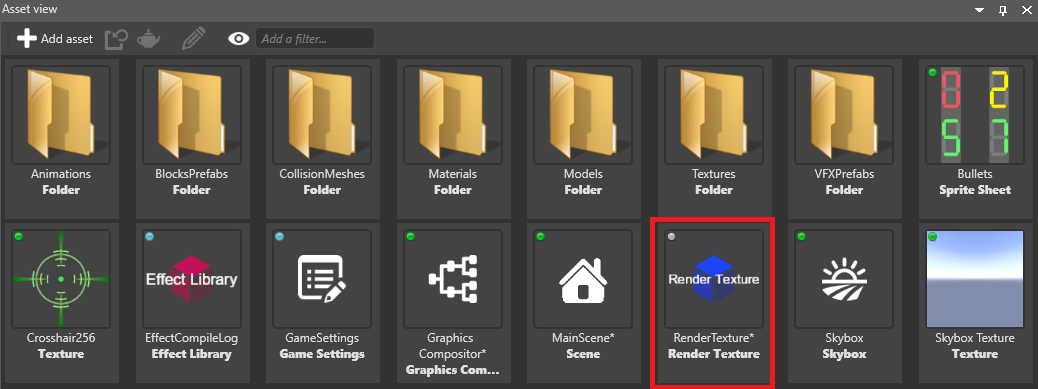This screenshot has height=389, width=1038.
Task: Click the green status dot on Bullets
Action: click(x=932, y=73)
